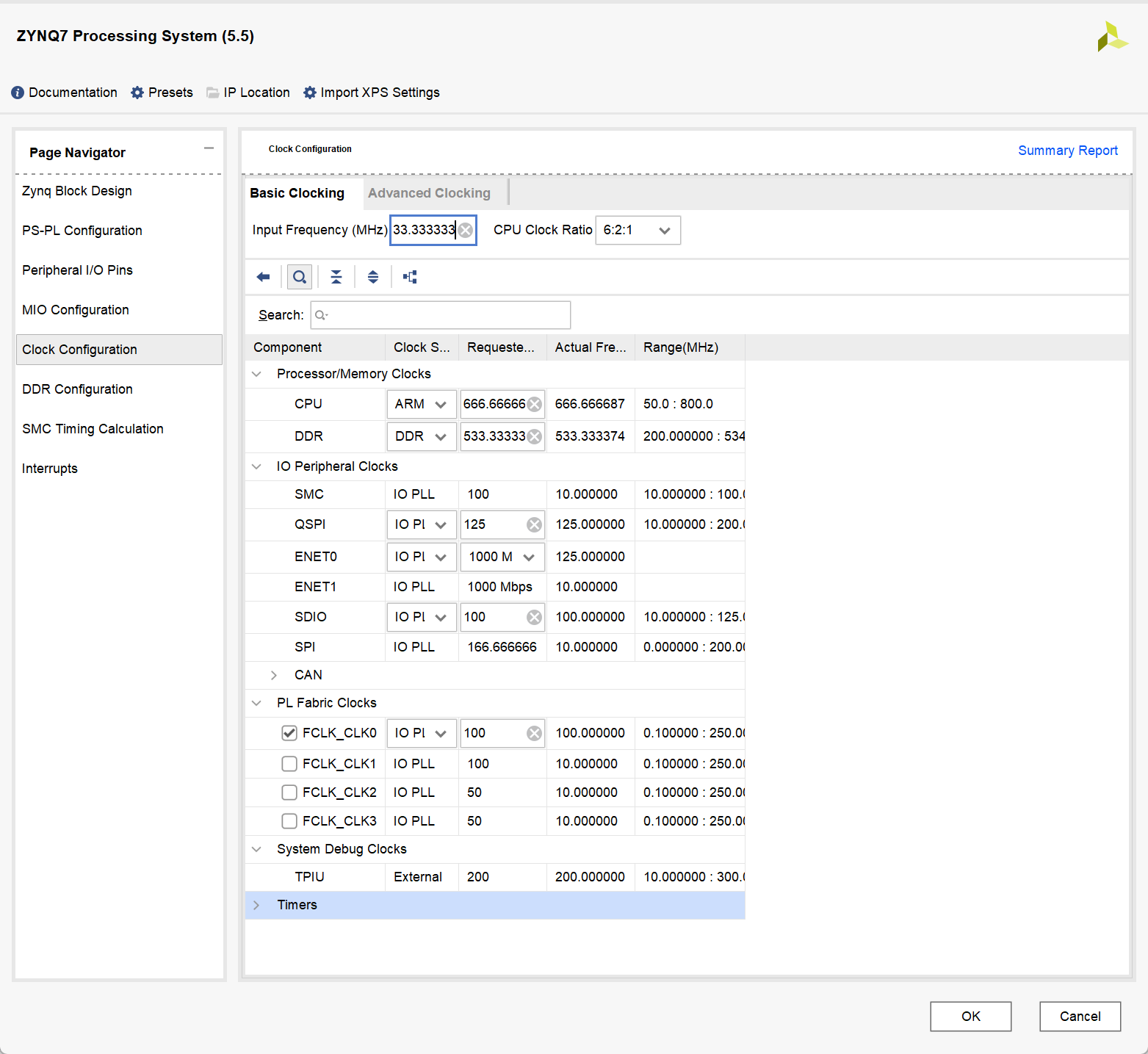Image resolution: width=1148 pixels, height=1054 pixels.
Task: Switch to the Advanced Clocking tab
Action: [429, 193]
